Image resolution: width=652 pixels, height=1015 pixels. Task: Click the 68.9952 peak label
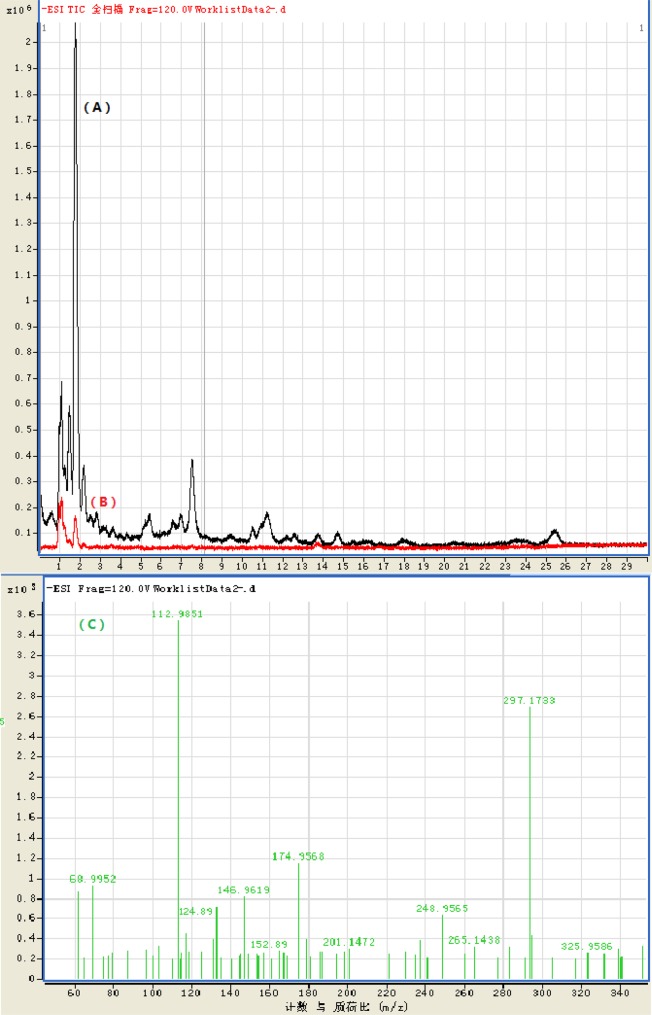93,879
